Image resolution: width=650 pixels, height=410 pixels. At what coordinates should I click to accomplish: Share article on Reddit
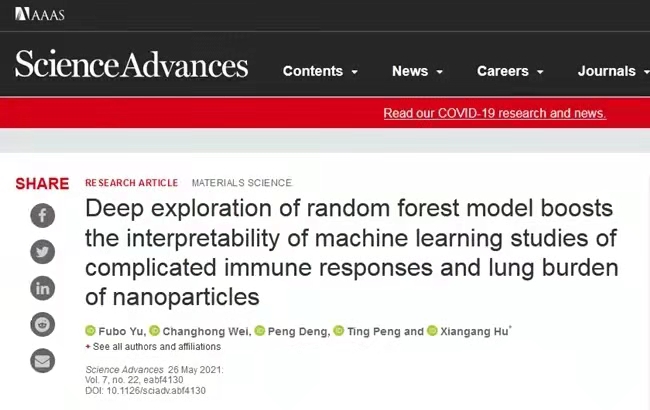pos(42,324)
